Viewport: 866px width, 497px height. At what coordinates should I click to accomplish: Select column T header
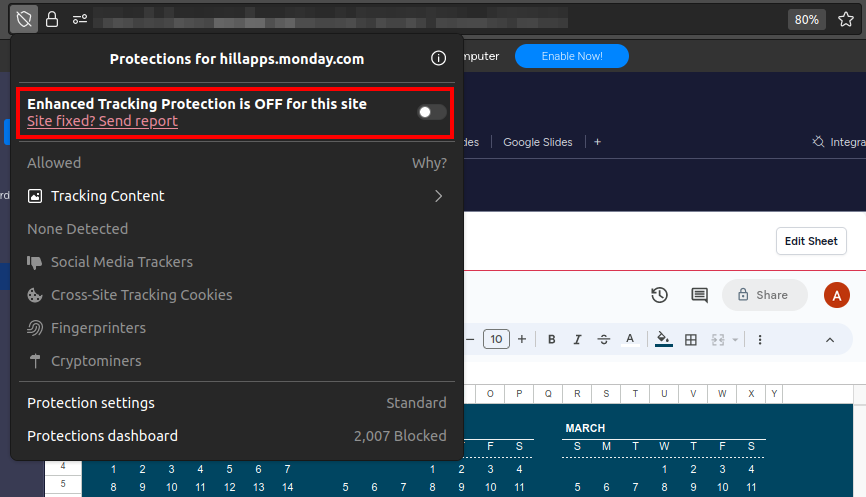(635, 394)
